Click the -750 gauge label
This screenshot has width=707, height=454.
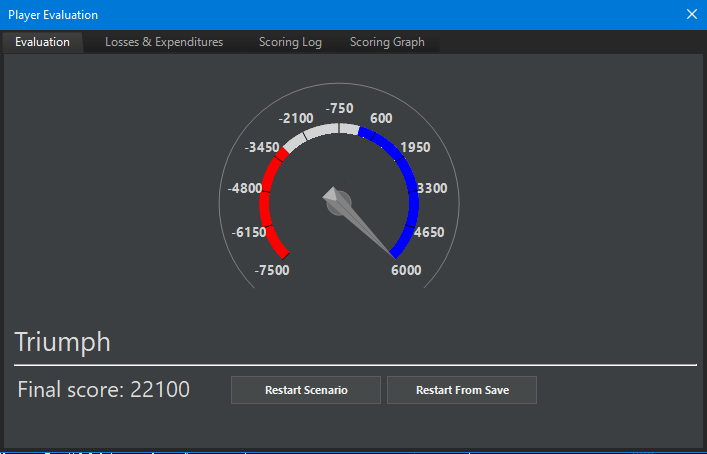pos(340,108)
